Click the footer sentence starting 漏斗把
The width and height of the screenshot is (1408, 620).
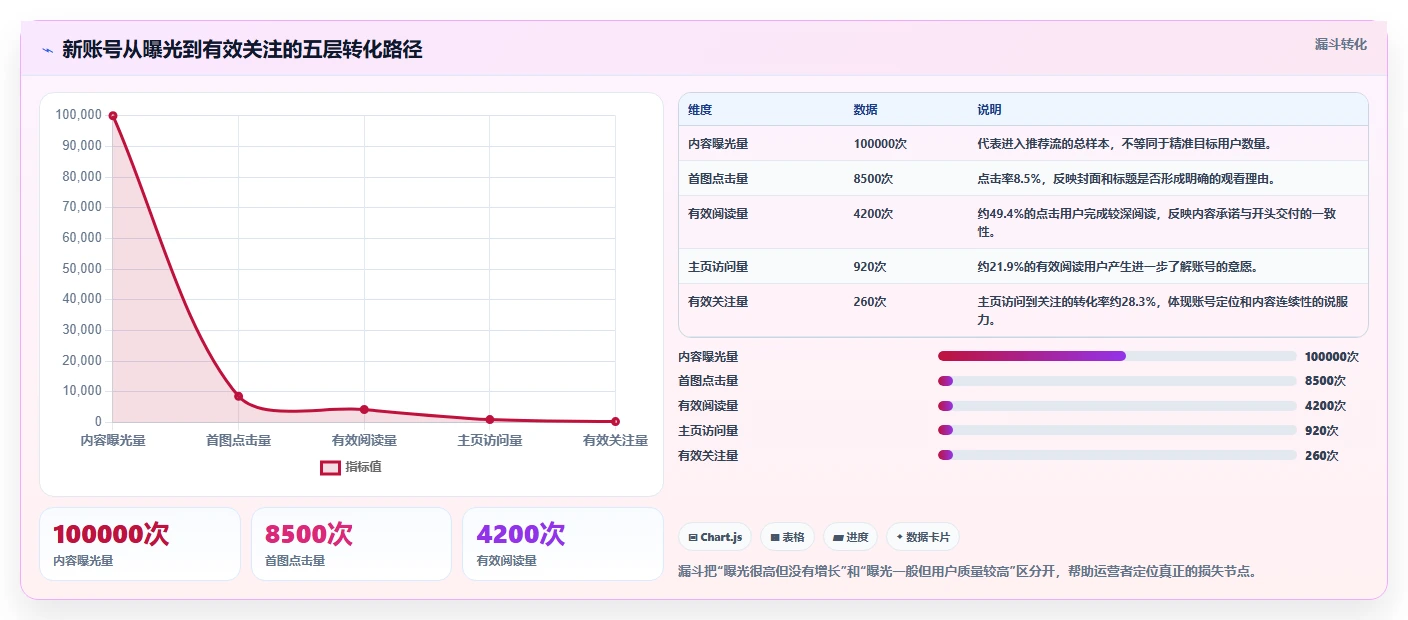(x=967, y=572)
